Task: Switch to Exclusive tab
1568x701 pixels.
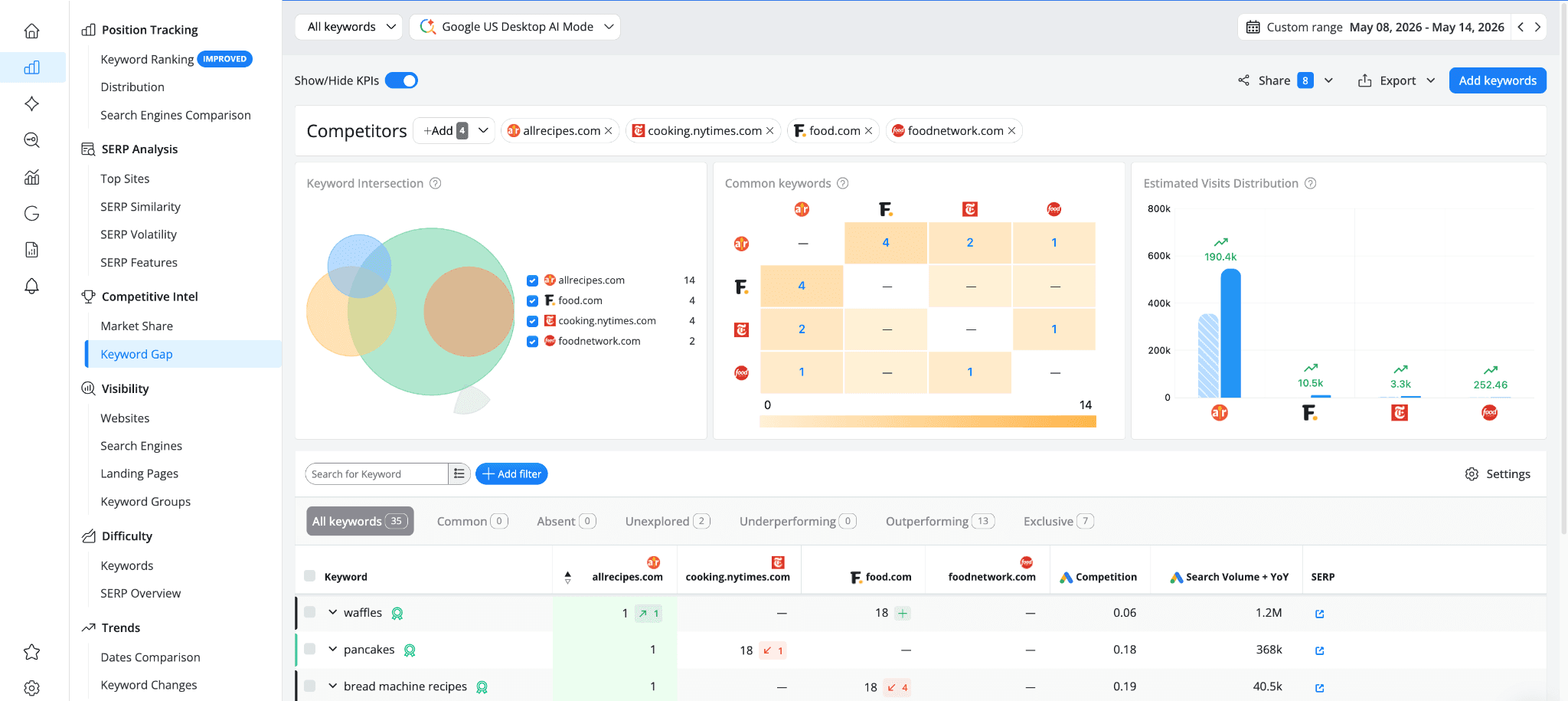Action: (x=1059, y=521)
